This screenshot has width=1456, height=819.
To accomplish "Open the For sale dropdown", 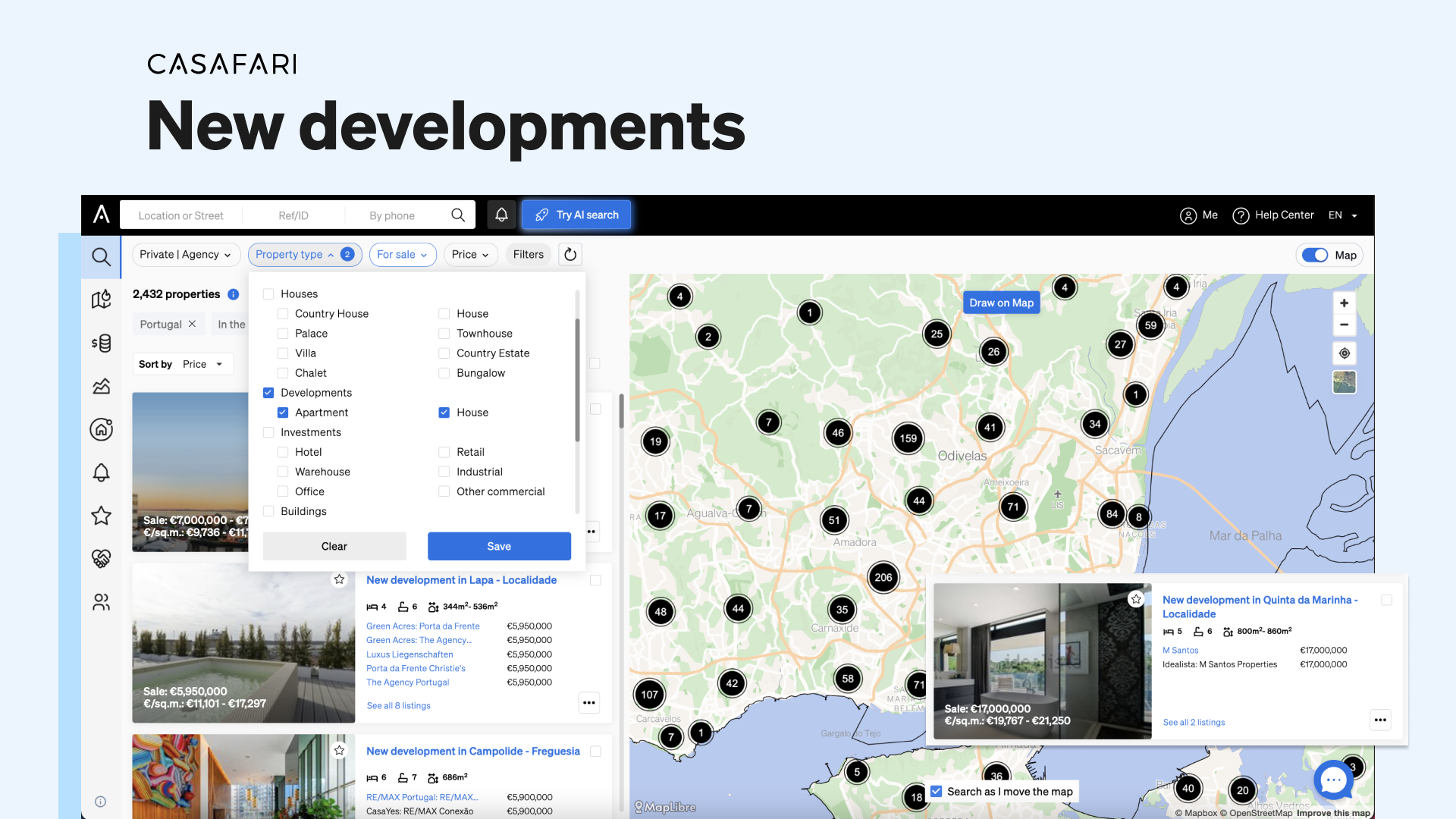I will 403,255.
